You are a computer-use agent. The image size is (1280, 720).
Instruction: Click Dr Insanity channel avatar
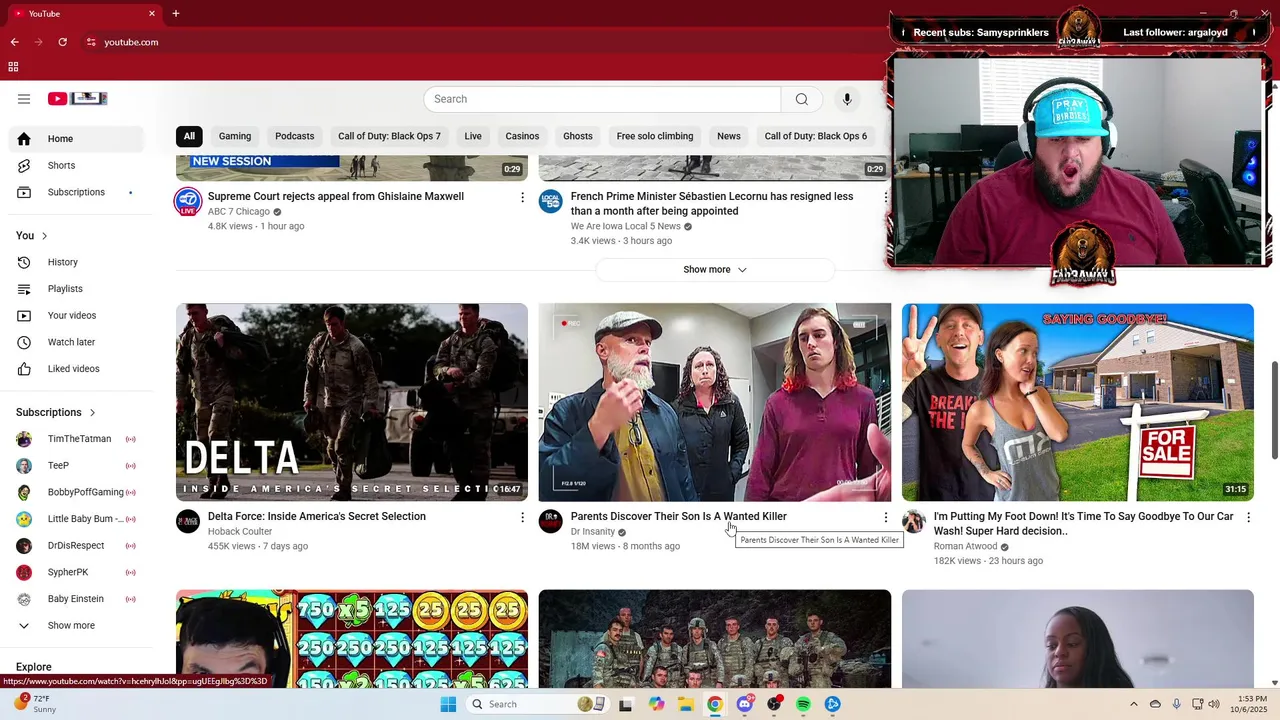[x=551, y=522]
